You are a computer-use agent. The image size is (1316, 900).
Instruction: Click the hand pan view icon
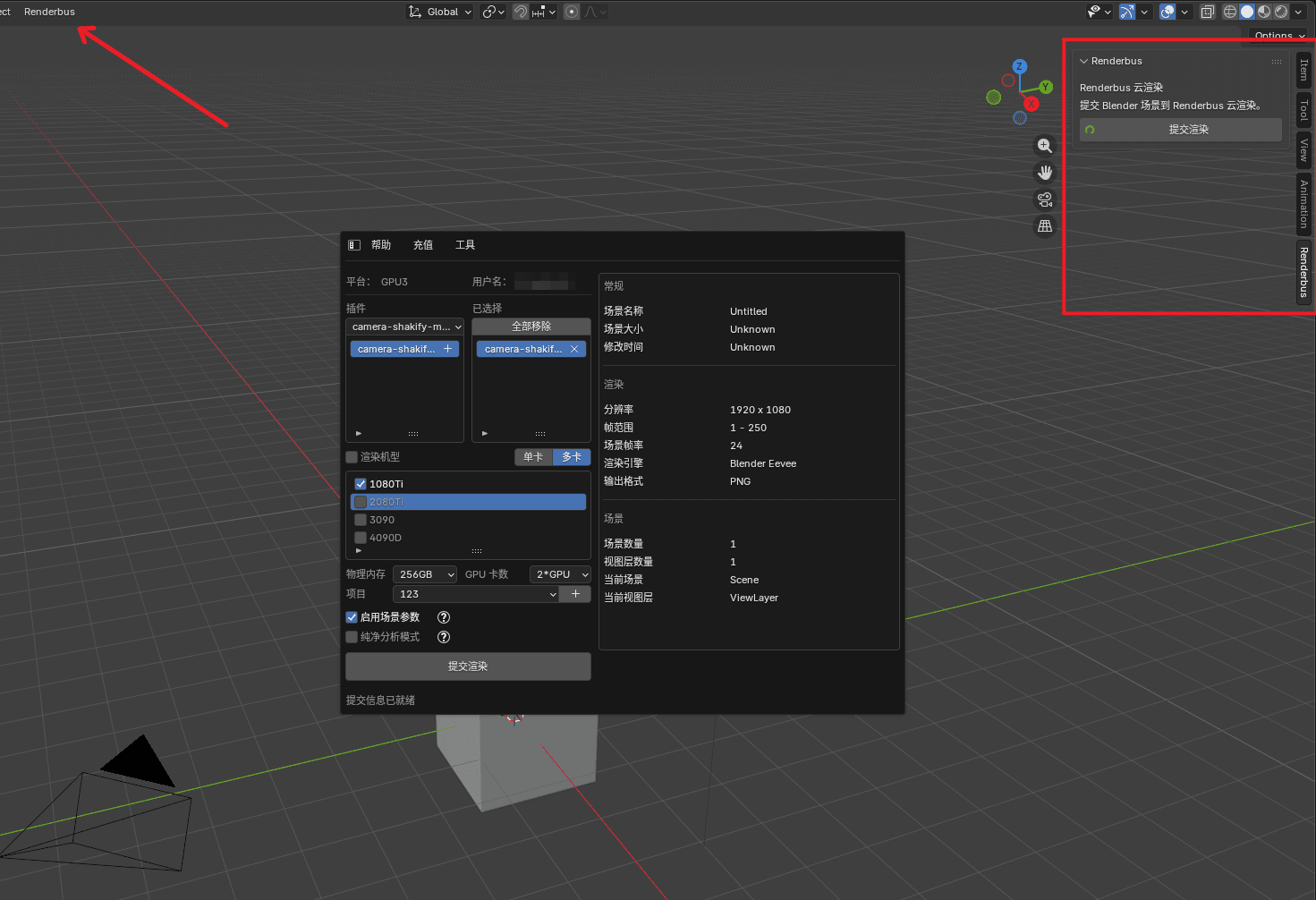click(x=1045, y=173)
